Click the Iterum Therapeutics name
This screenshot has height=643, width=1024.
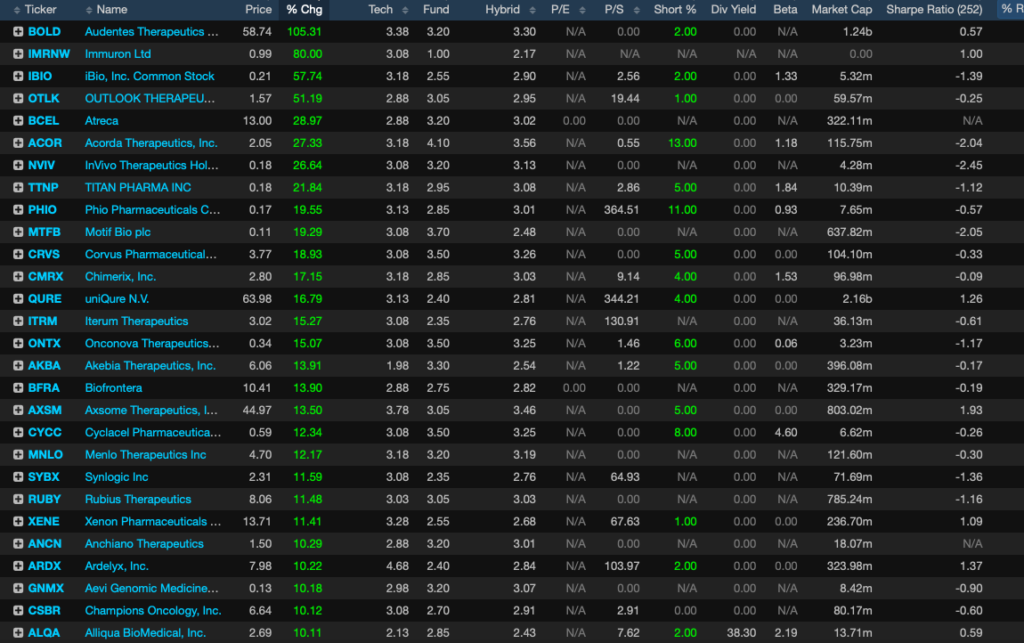[136, 321]
